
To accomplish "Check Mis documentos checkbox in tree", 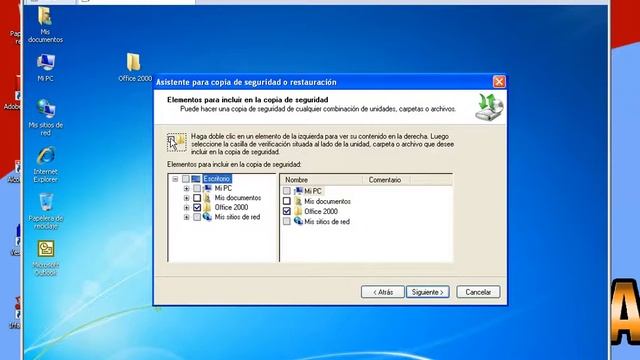I will (x=197, y=198).
